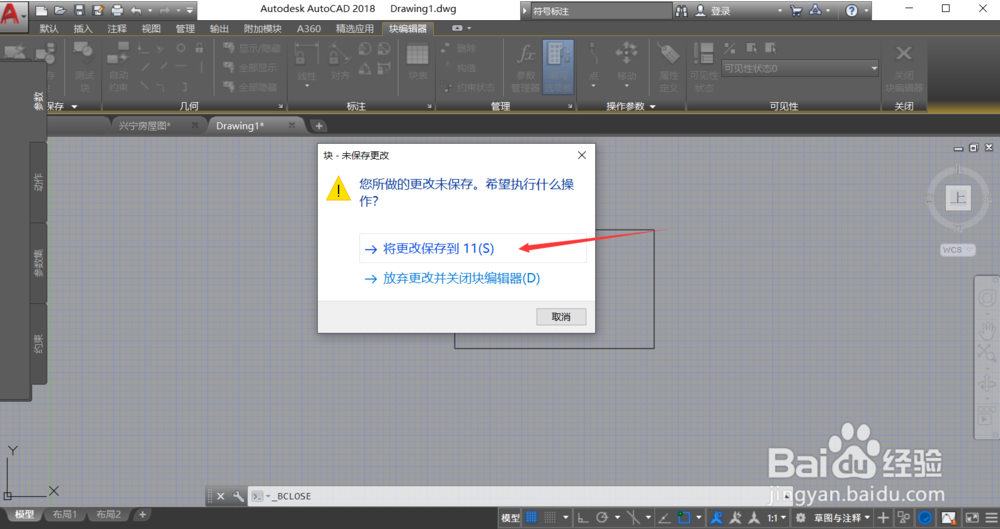Image resolution: width=1000 pixels, height=529 pixels.
Task: Toggle polar tracking in status bar
Action: [602, 518]
